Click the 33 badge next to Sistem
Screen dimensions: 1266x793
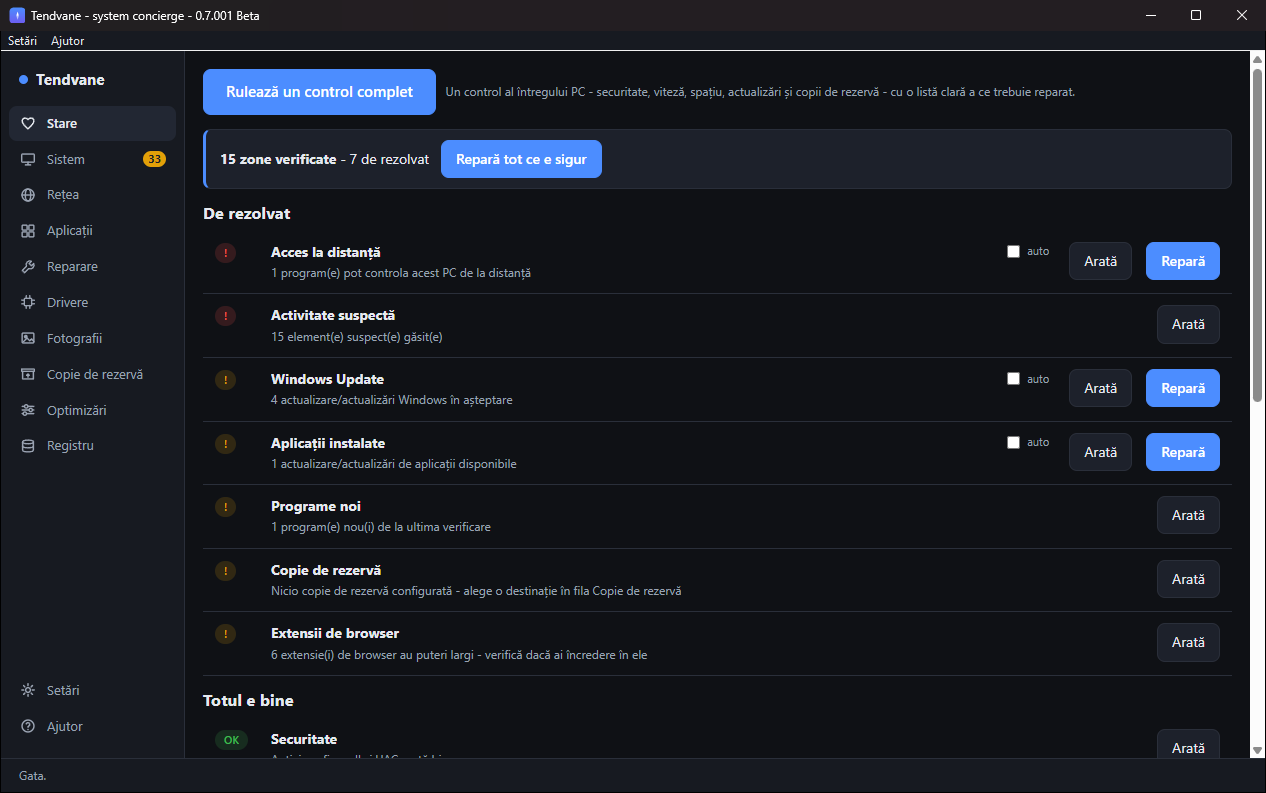(x=154, y=159)
